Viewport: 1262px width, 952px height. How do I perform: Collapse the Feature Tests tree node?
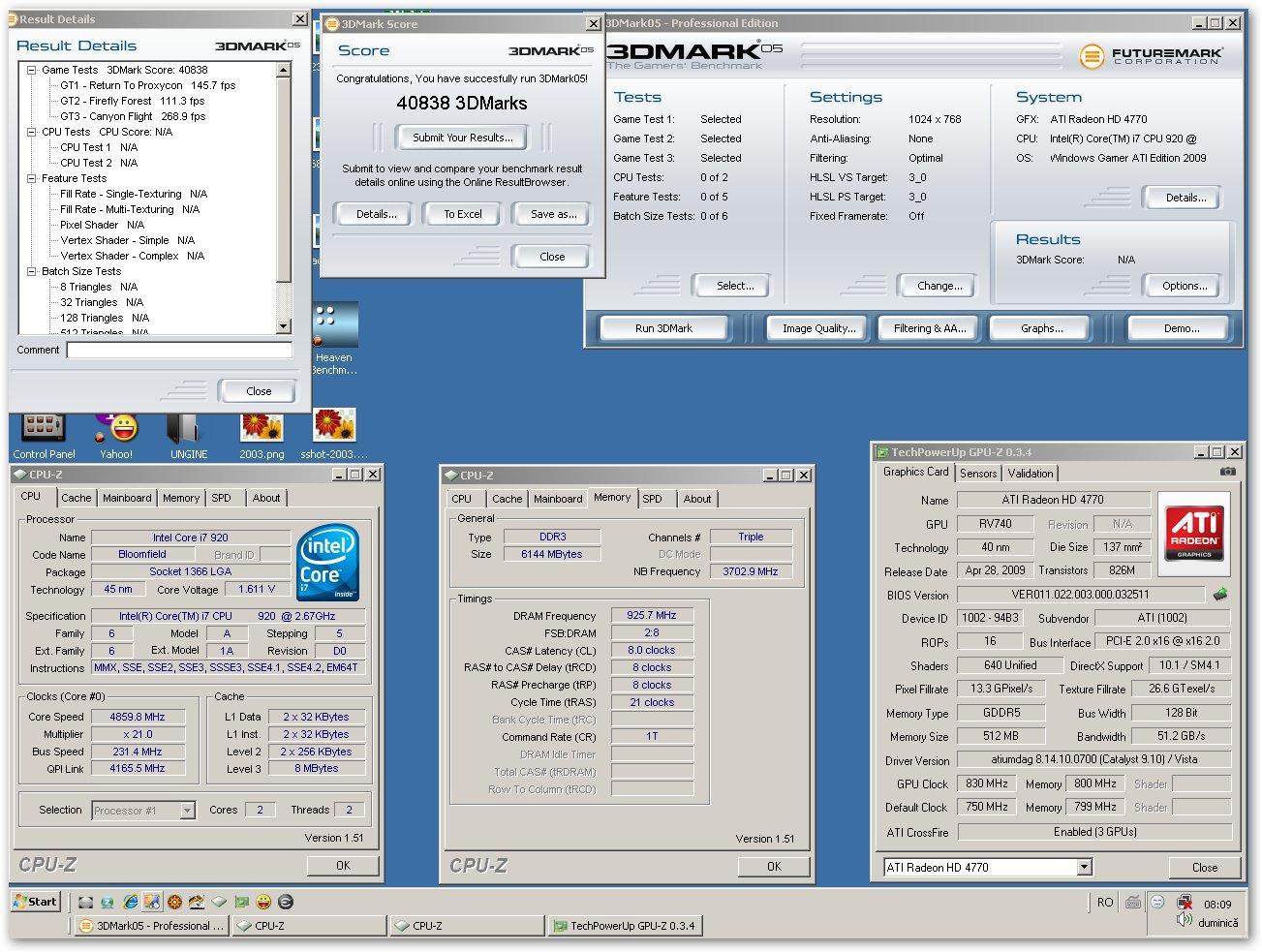[x=32, y=178]
